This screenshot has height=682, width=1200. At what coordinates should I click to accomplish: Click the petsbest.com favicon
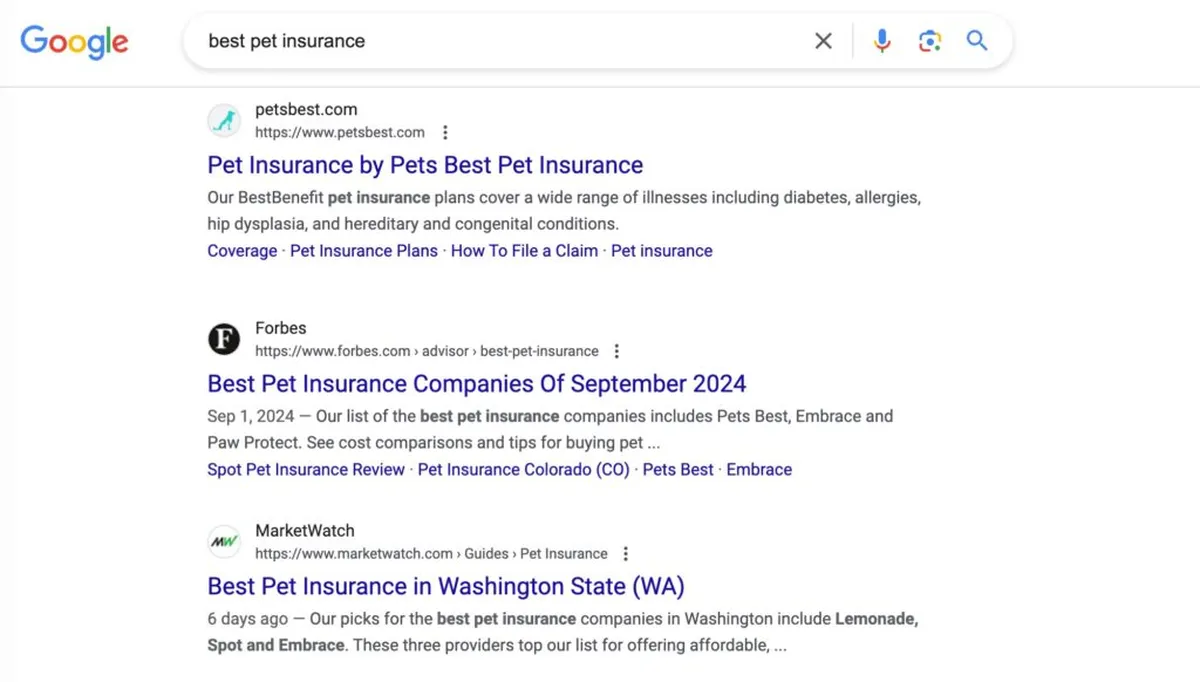click(x=224, y=121)
